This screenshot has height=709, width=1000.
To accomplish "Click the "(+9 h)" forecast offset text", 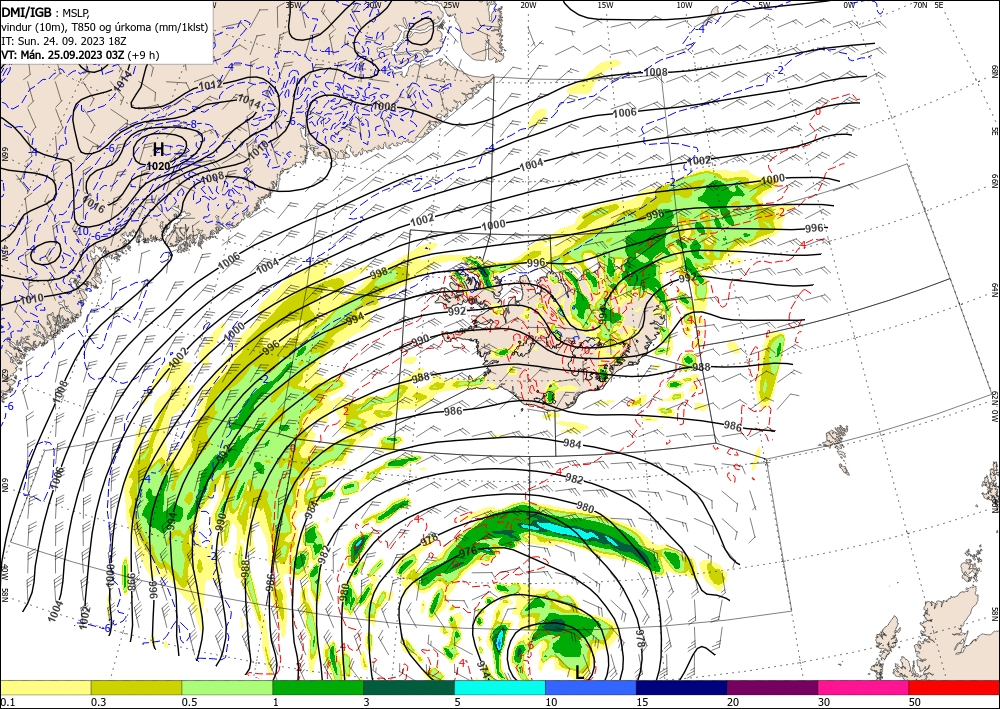I will [x=143, y=55].
